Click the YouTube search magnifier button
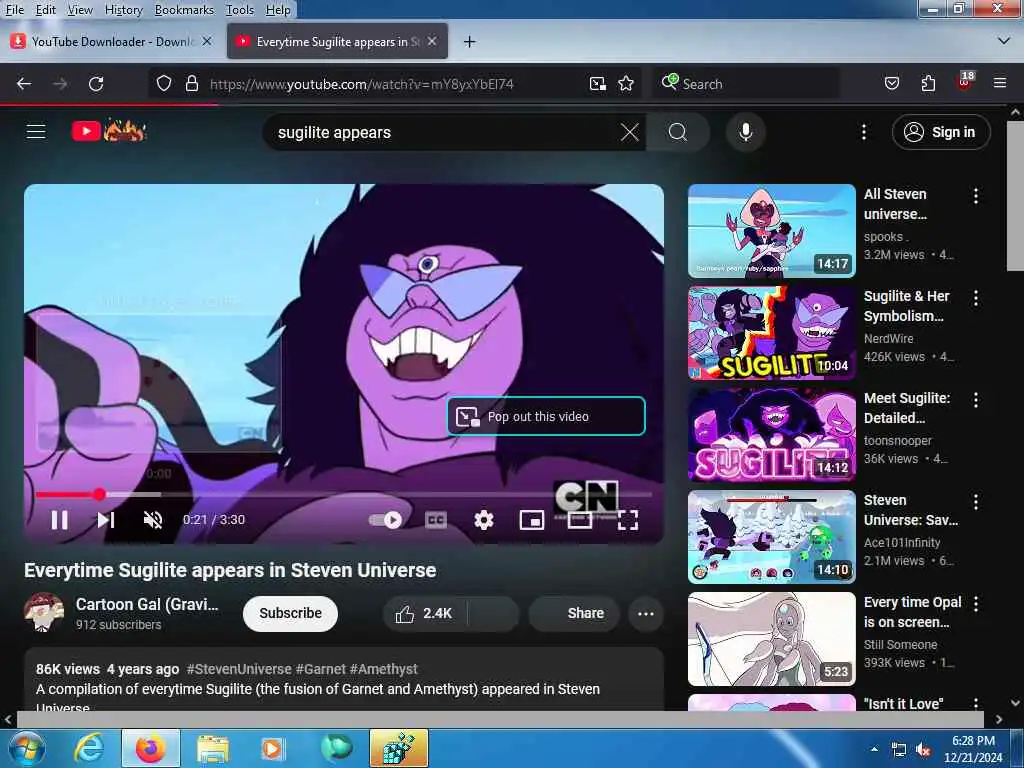 tap(678, 132)
